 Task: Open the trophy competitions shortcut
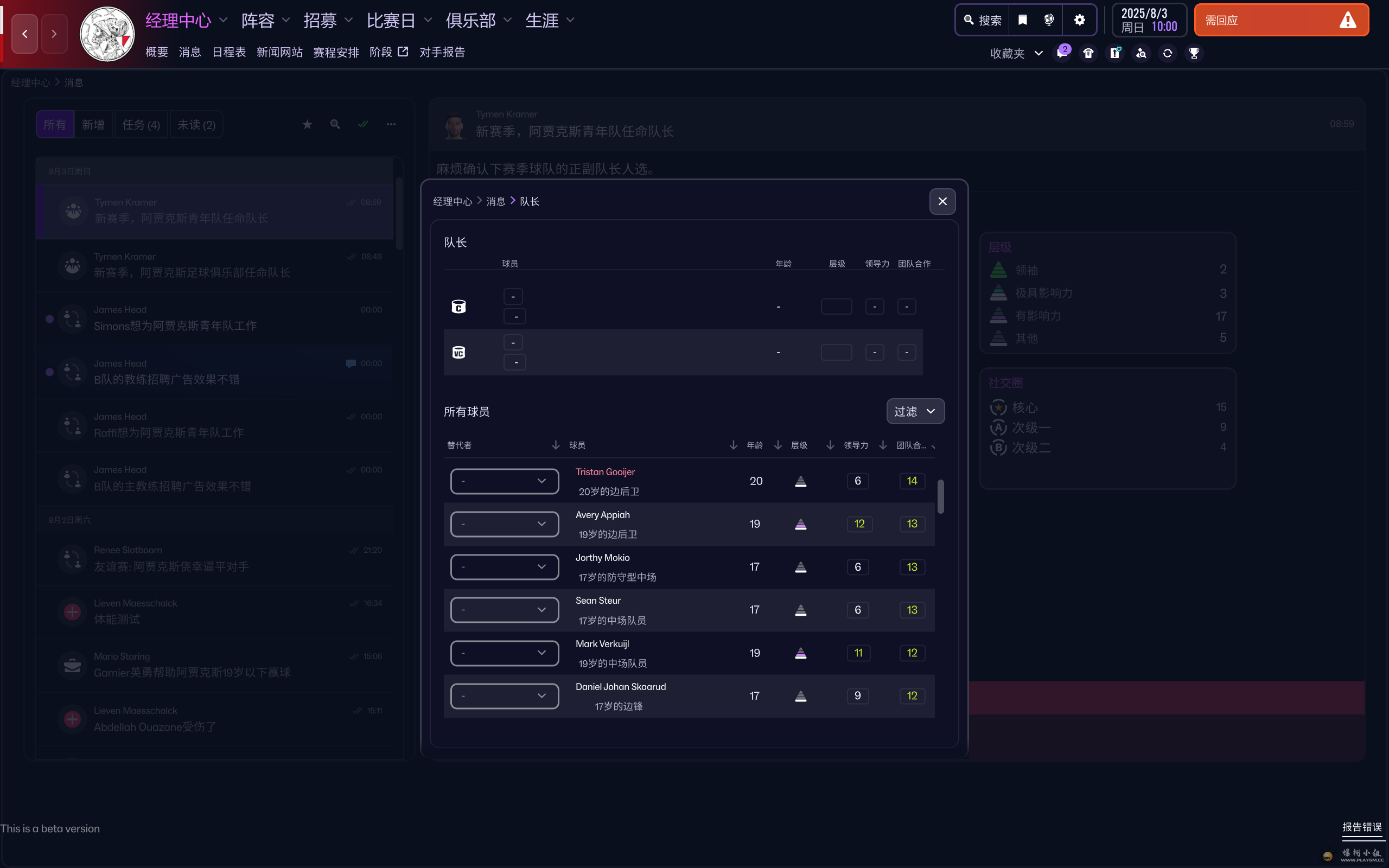pos(1194,53)
